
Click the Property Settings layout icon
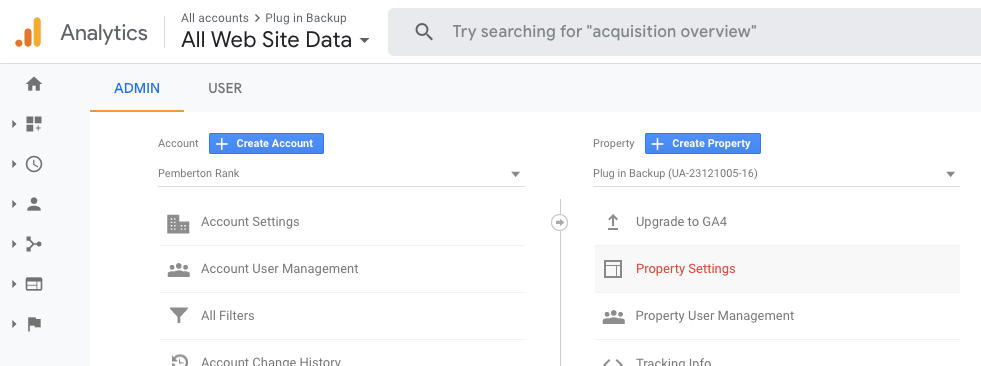pyautogui.click(x=613, y=269)
